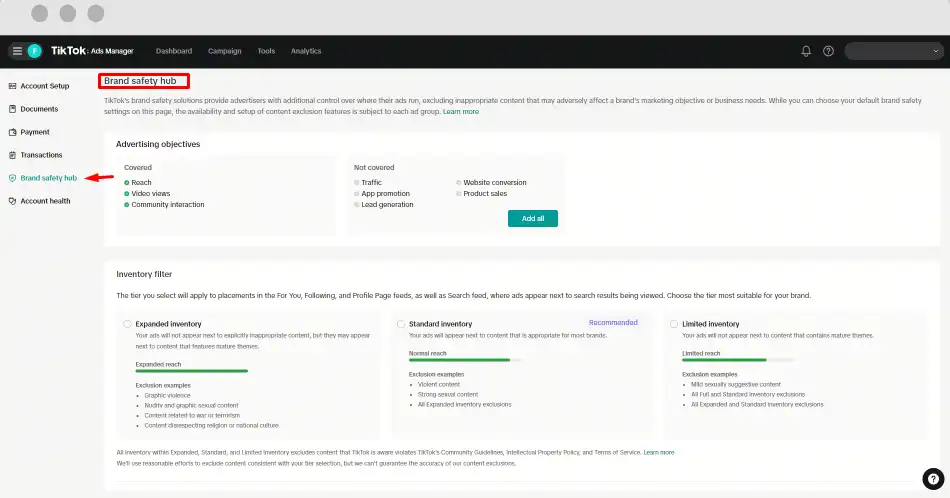Open the help question mark icon in header

click(x=828, y=51)
